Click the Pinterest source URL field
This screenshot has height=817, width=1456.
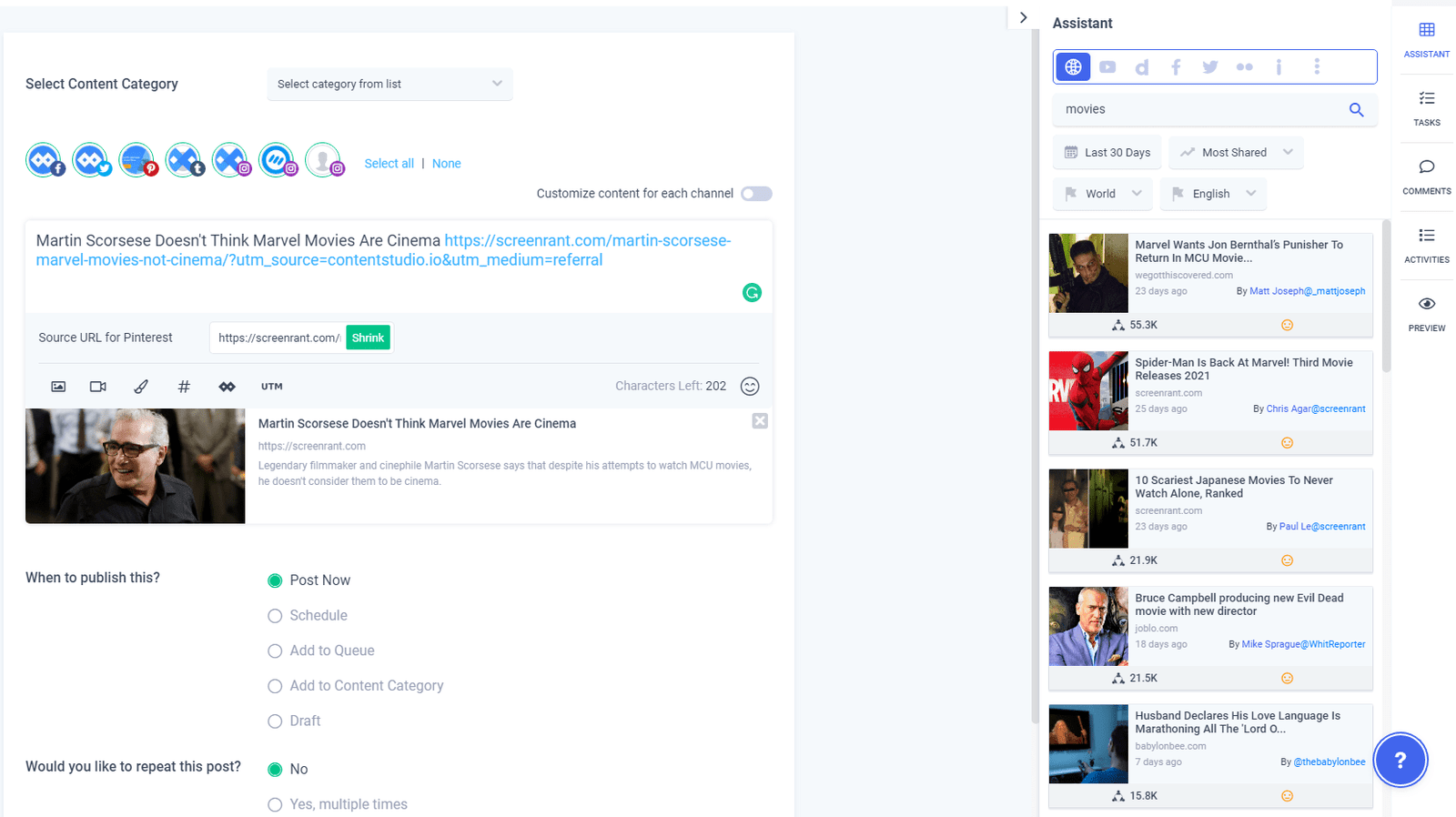click(x=278, y=338)
